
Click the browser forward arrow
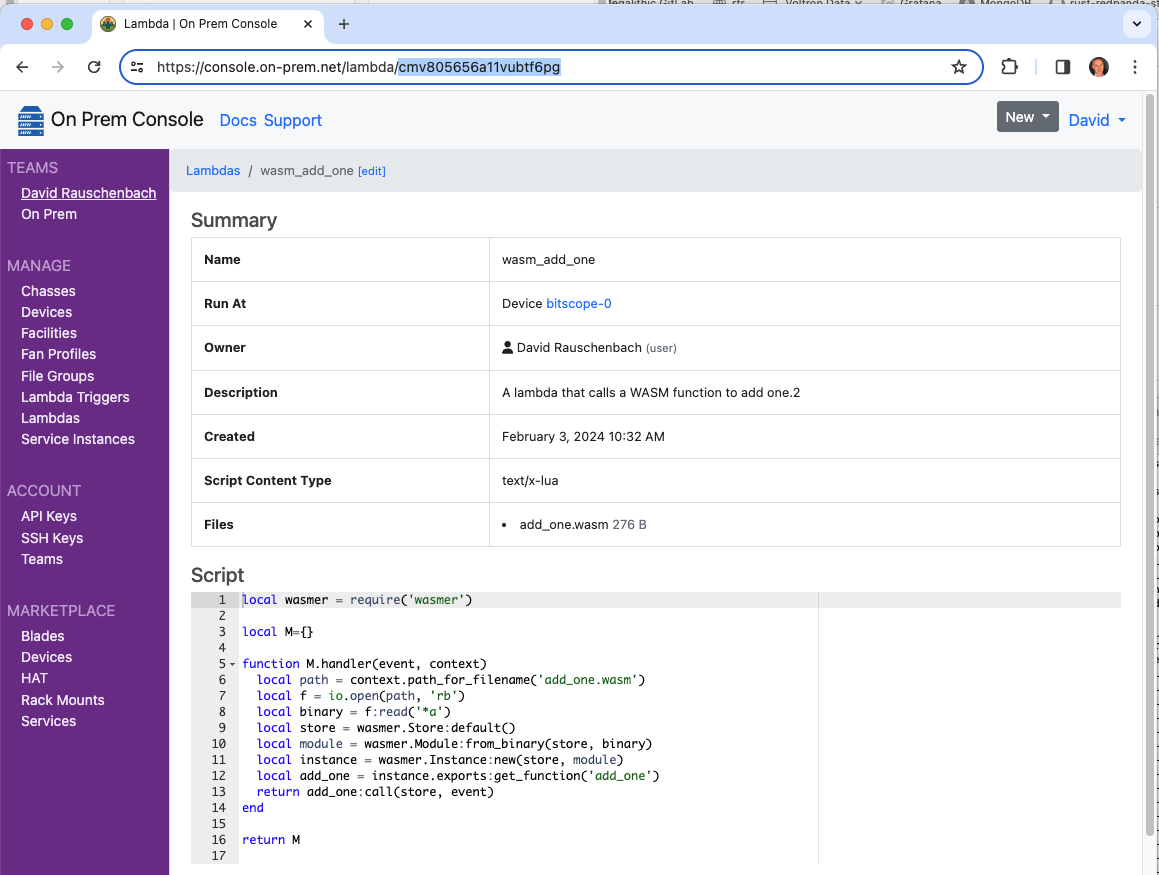[x=58, y=67]
